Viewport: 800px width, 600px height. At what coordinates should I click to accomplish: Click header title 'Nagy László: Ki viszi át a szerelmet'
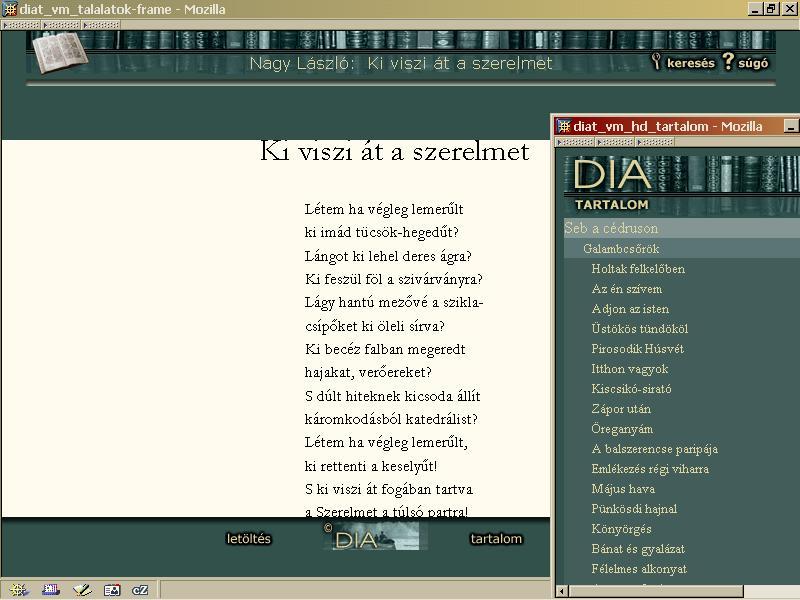click(401, 63)
